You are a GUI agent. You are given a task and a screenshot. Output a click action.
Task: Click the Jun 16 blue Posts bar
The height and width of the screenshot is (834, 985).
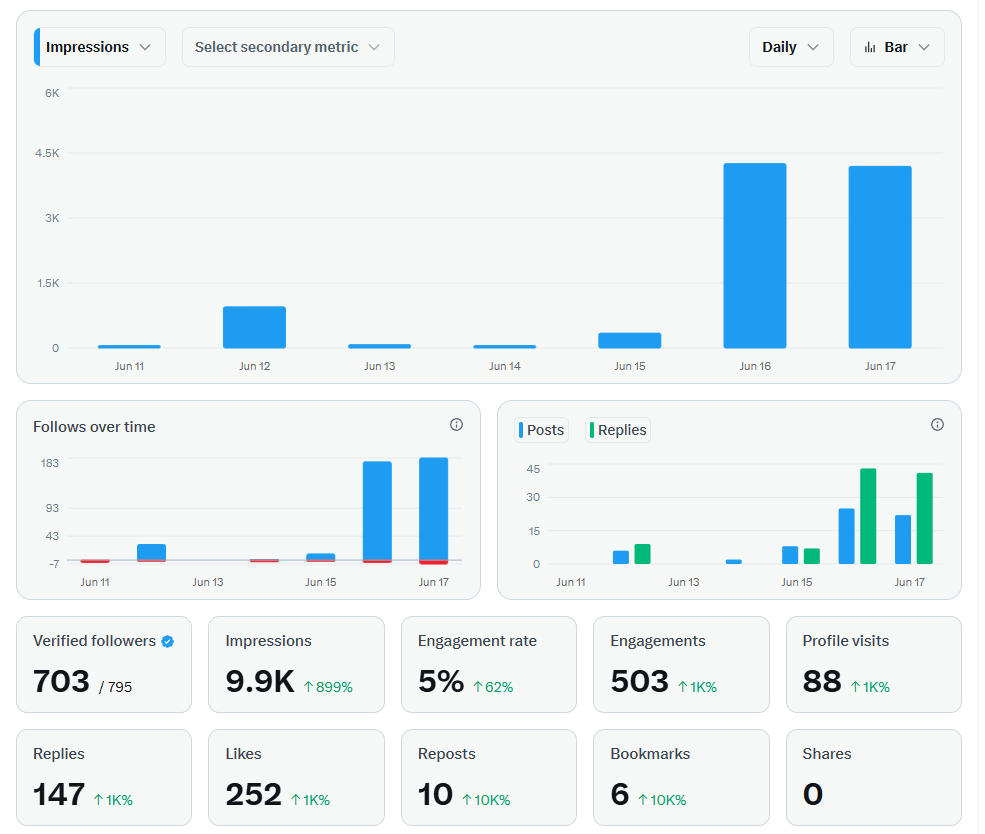847,536
